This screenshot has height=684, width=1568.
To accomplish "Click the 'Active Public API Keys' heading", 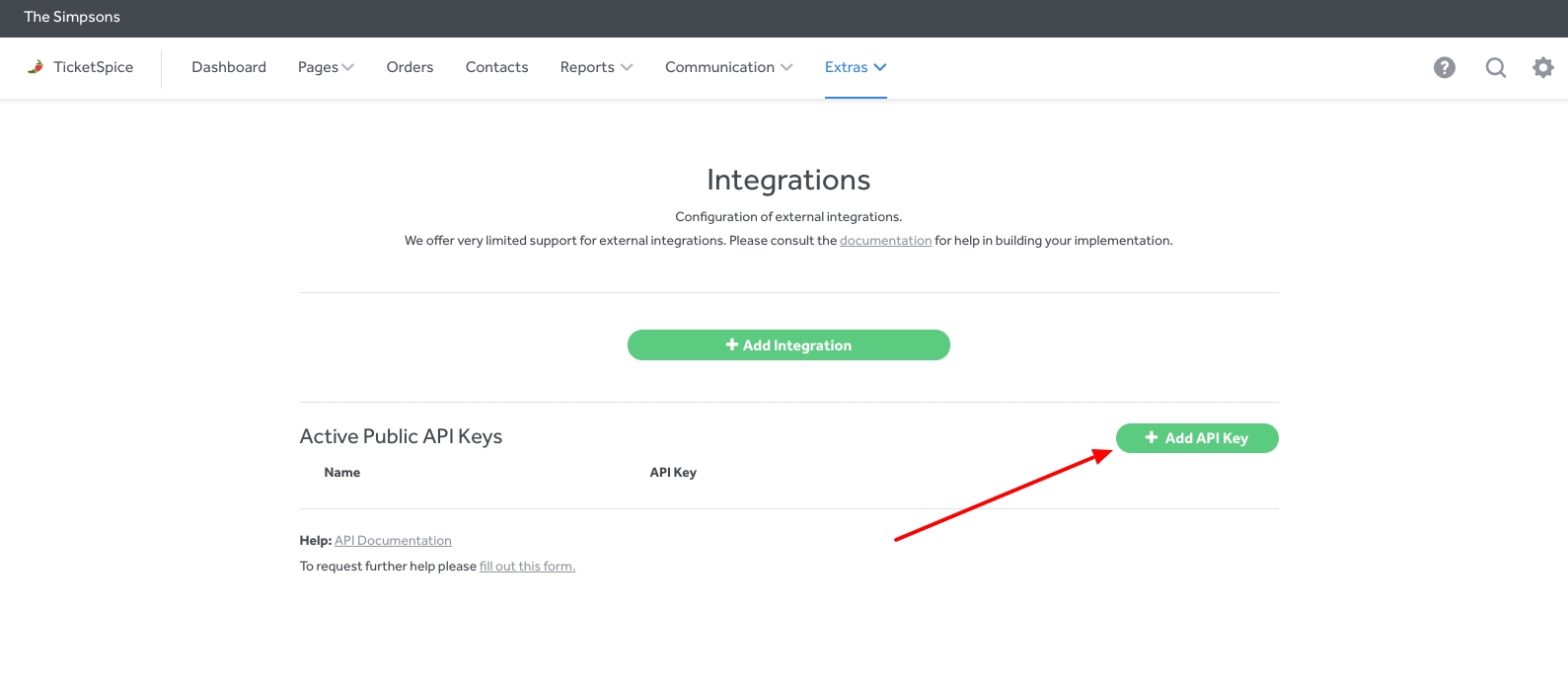I will pos(401,436).
